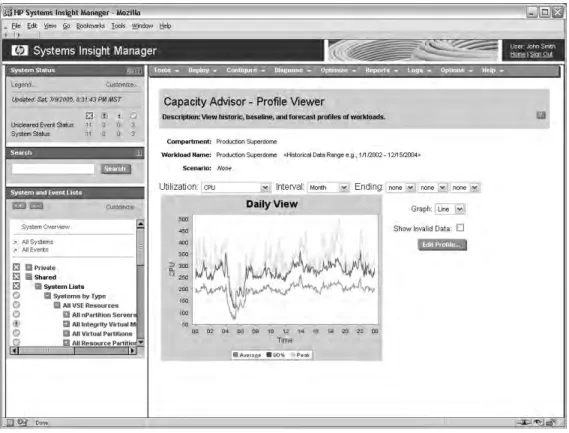
Task: Collapse the Systems by Type node
Action: 48,296
